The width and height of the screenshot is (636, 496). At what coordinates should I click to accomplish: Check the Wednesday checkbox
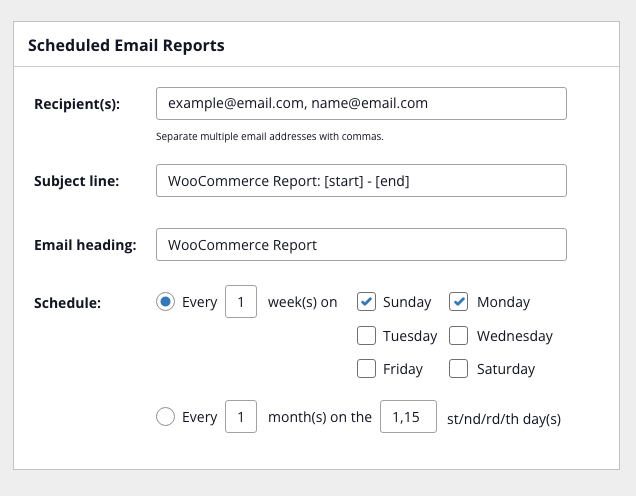pyautogui.click(x=459, y=336)
